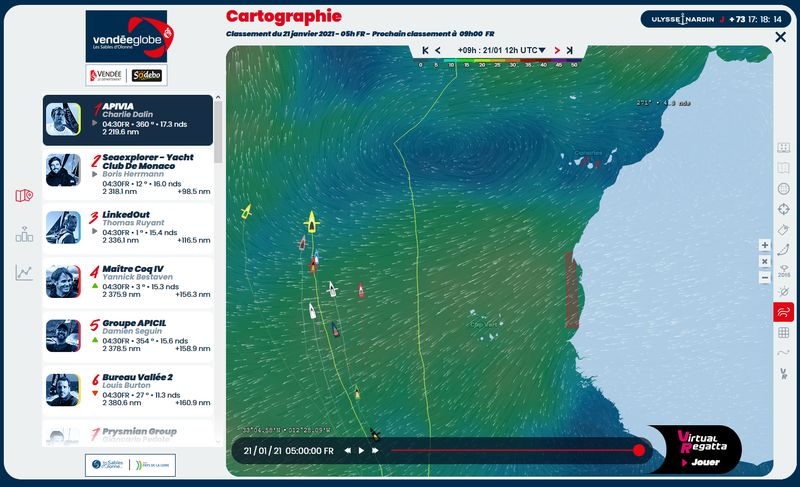Image resolution: width=800 pixels, height=487 pixels.
Task: Toggle the red wind layer button
Action: [x=784, y=312]
